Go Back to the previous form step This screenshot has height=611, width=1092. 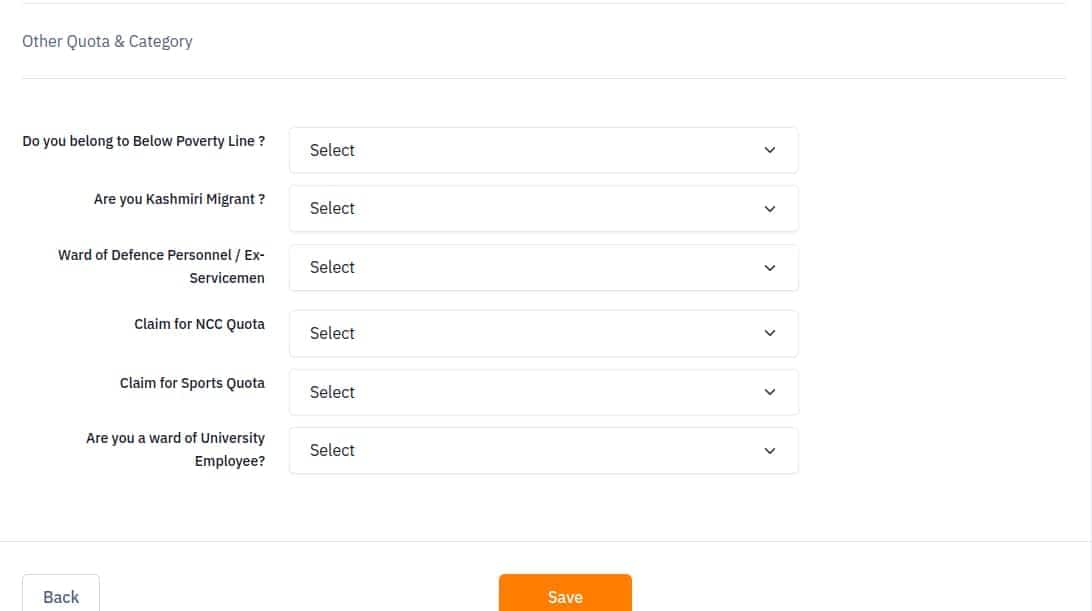click(61, 594)
